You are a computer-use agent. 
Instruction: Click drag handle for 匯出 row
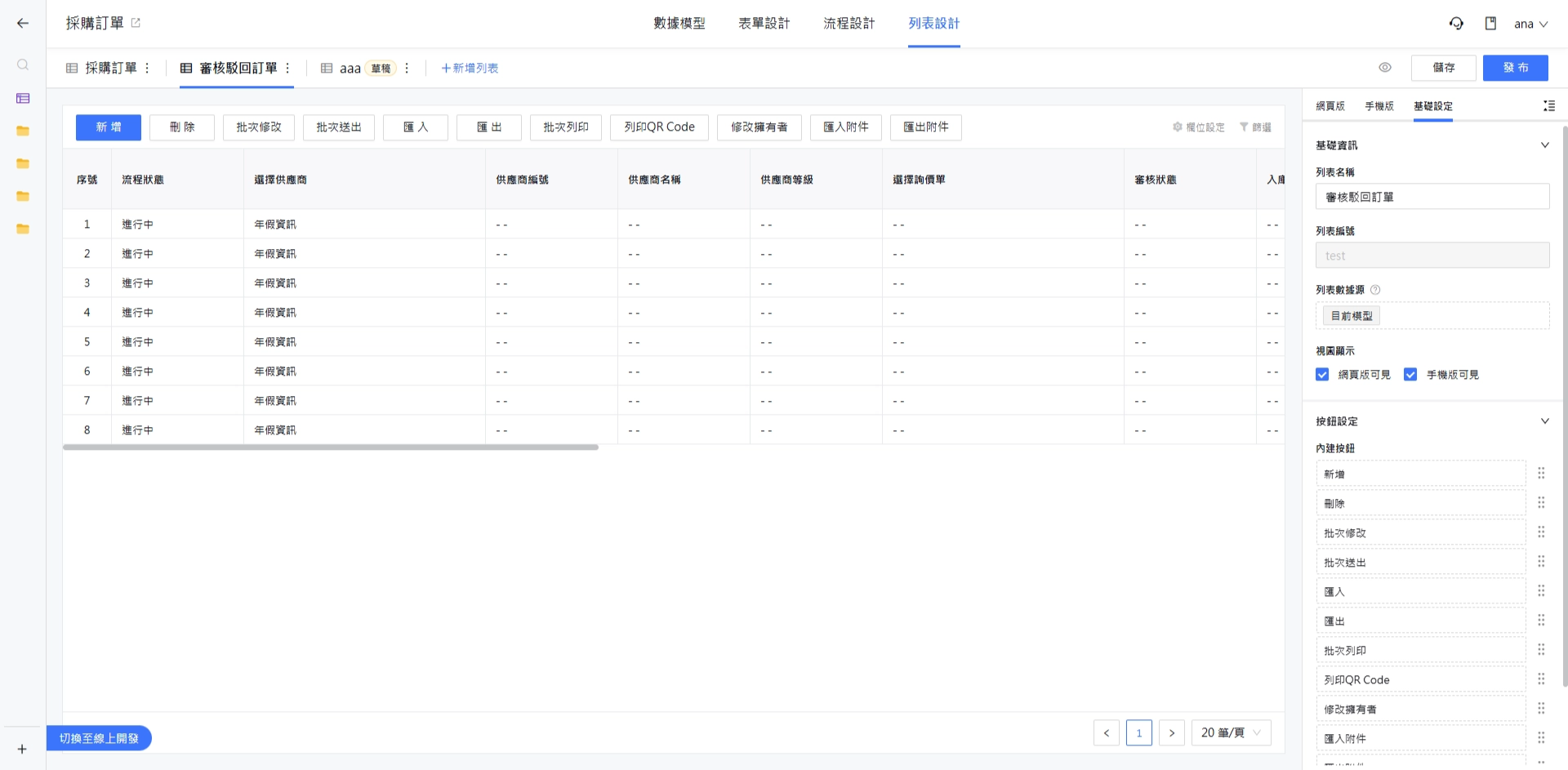pos(1541,620)
